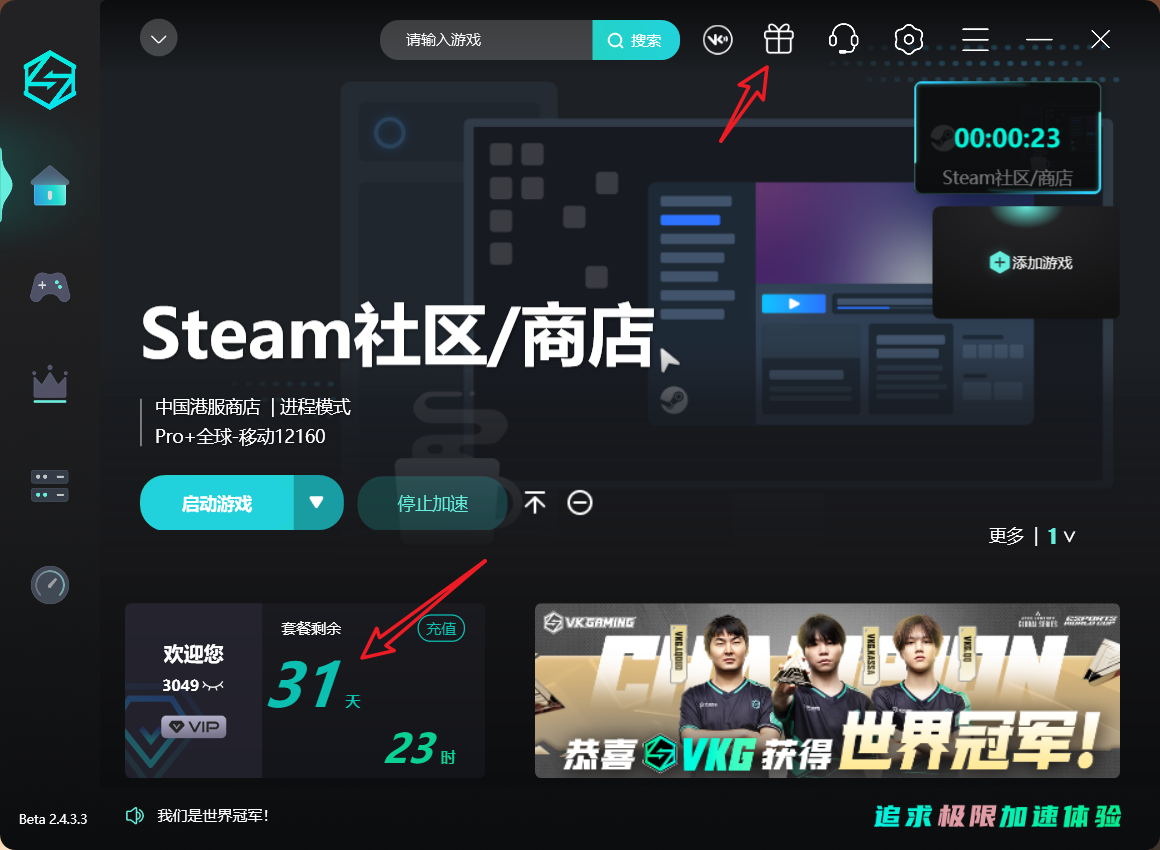The height and width of the screenshot is (850, 1160).
Task: Click the circled minus remove icon
Action: [x=580, y=502]
